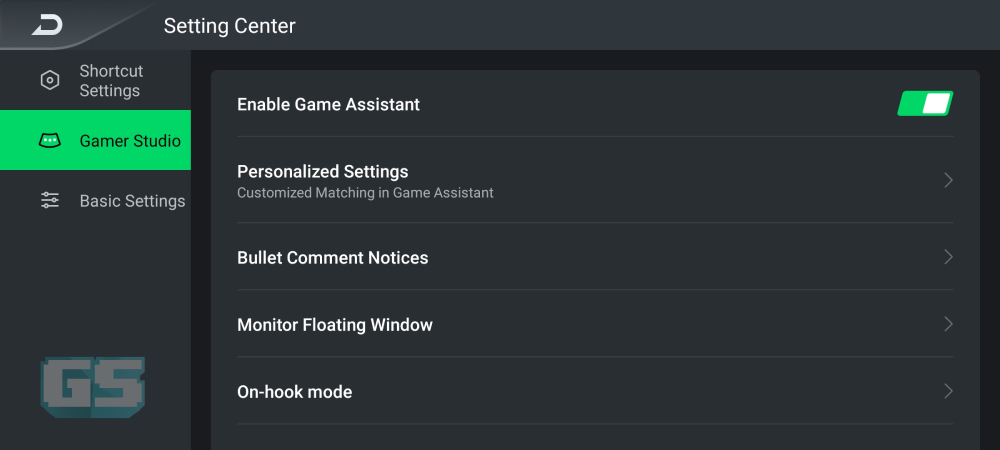Click the gamepad icon beside Gamer Studio
Image resolution: width=1000 pixels, height=450 pixels.
pos(50,140)
